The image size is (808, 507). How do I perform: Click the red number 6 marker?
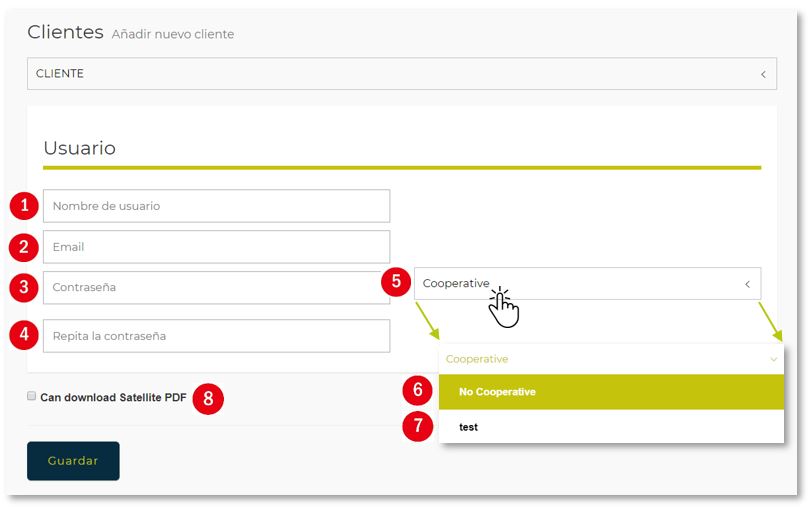coord(417,390)
